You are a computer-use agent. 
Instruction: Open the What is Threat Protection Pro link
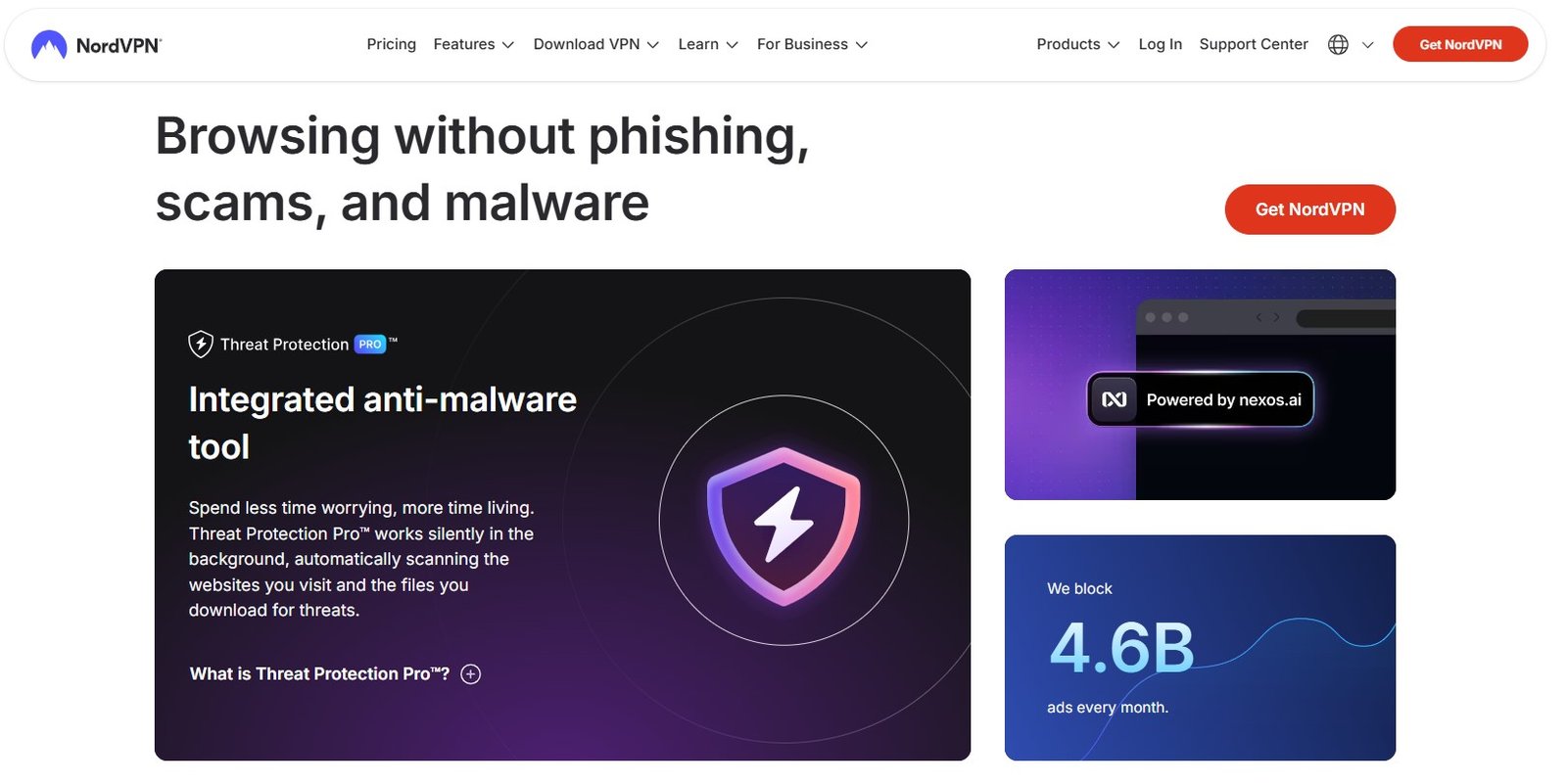click(319, 674)
